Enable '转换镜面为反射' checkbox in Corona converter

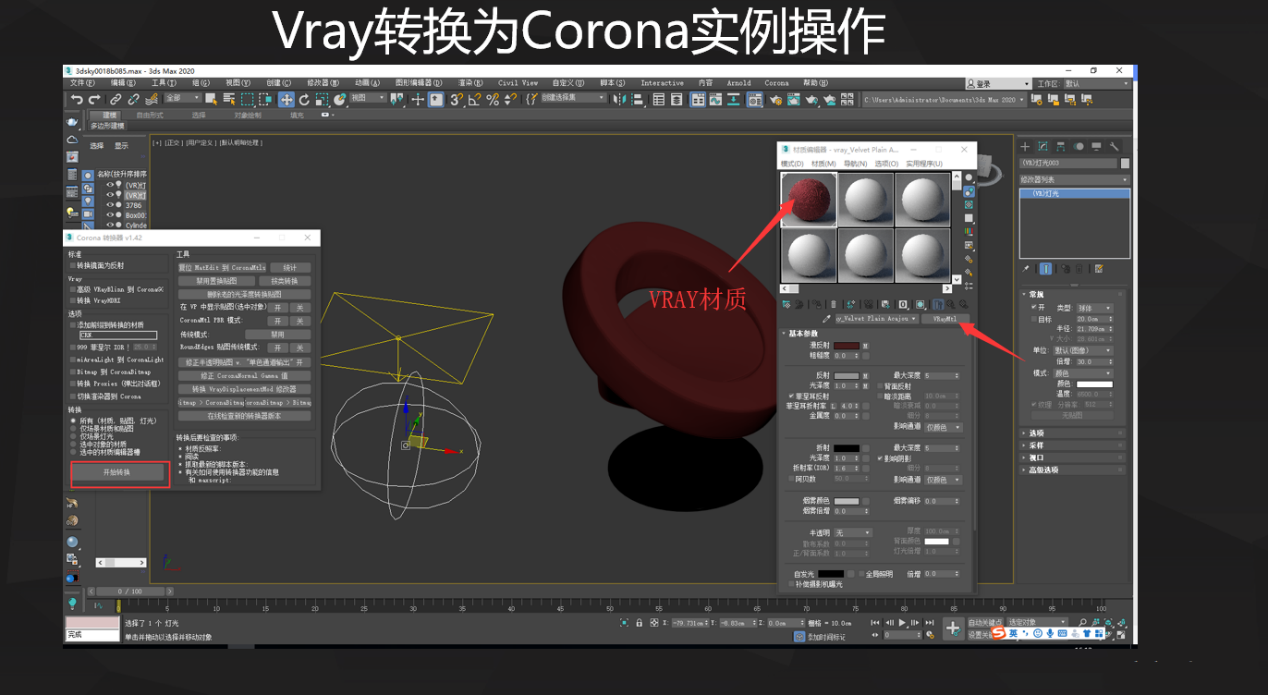[x=72, y=265]
